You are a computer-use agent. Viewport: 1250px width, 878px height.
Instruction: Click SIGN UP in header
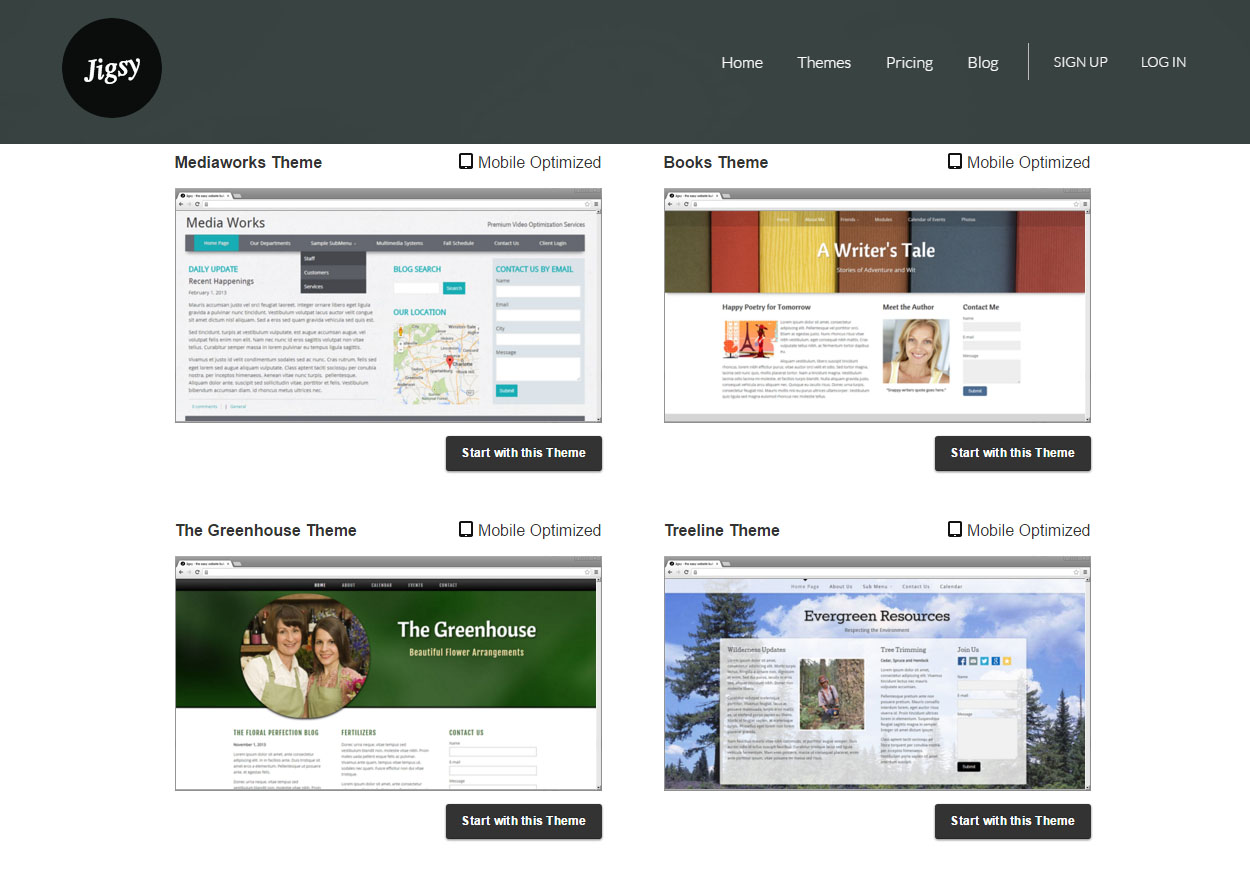1080,62
